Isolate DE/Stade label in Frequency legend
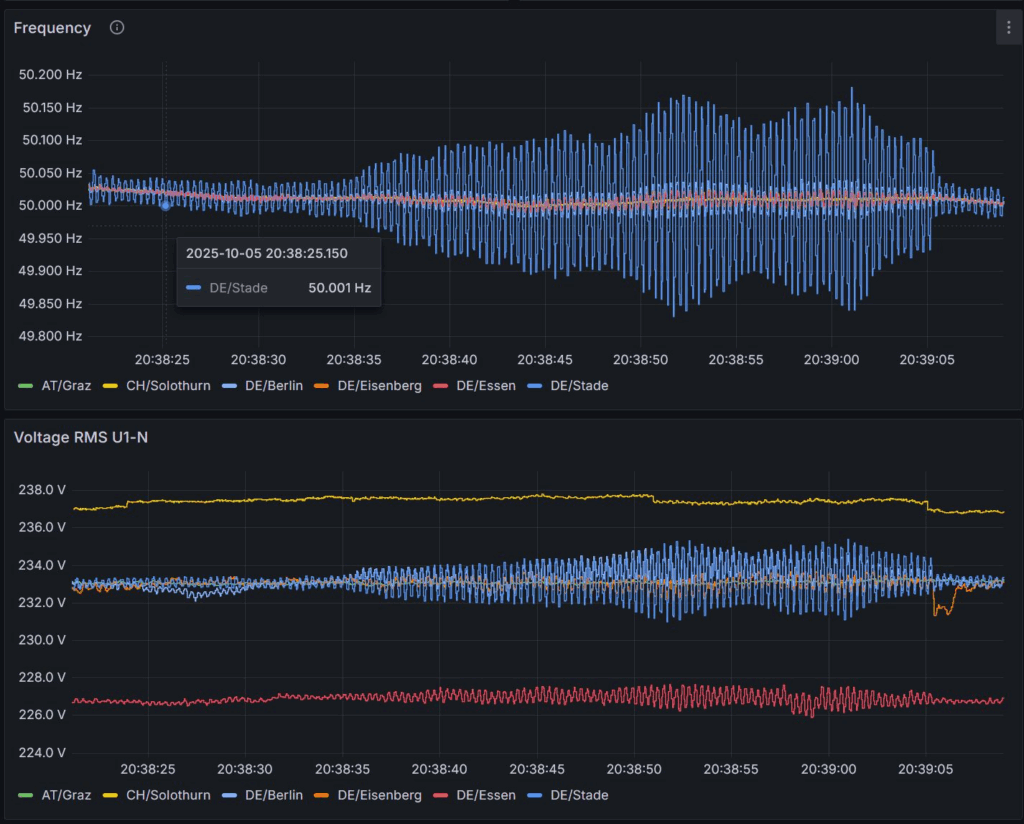This screenshot has width=1024, height=824. [579, 385]
